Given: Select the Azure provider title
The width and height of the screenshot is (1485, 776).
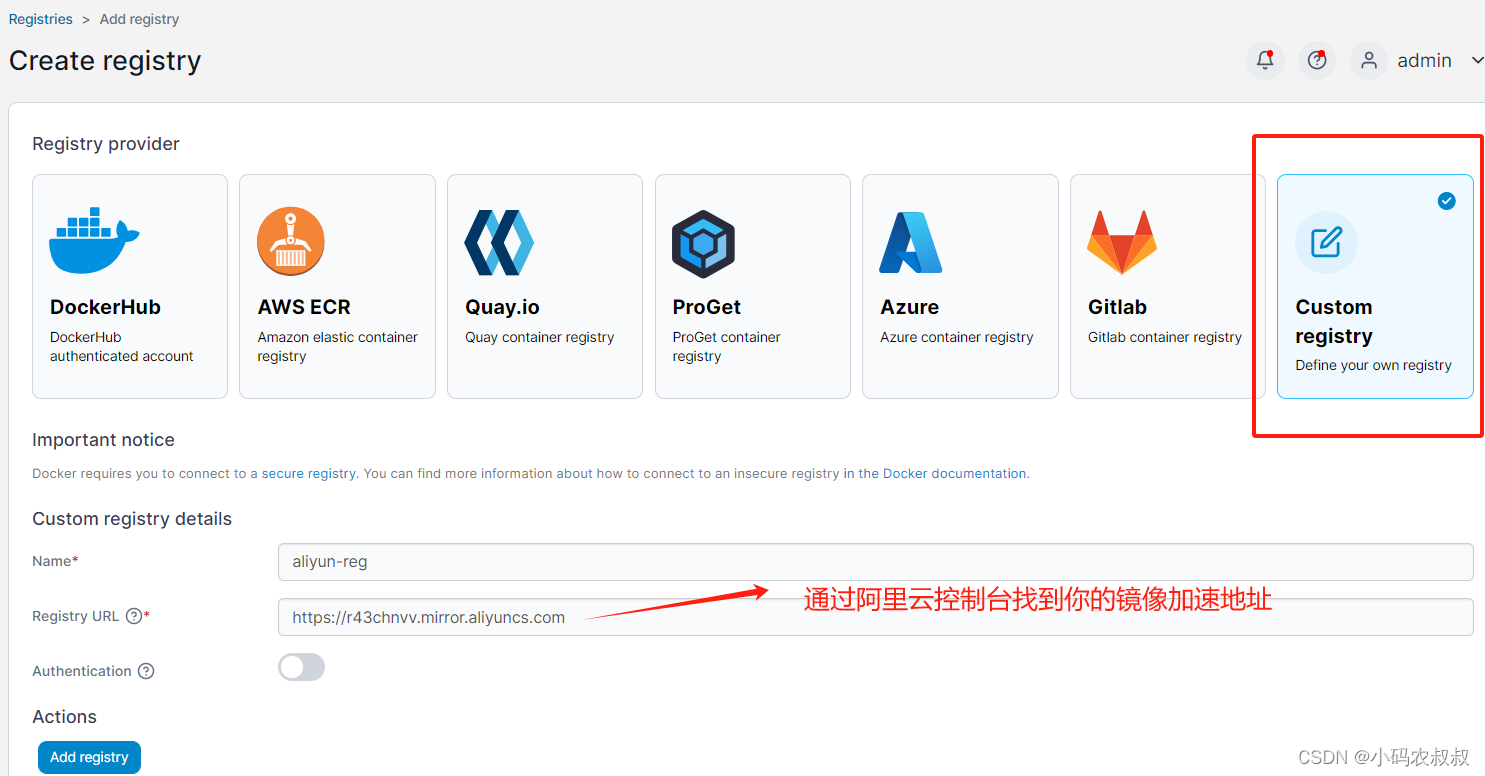Looking at the screenshot, I should [x=910, y=307].
